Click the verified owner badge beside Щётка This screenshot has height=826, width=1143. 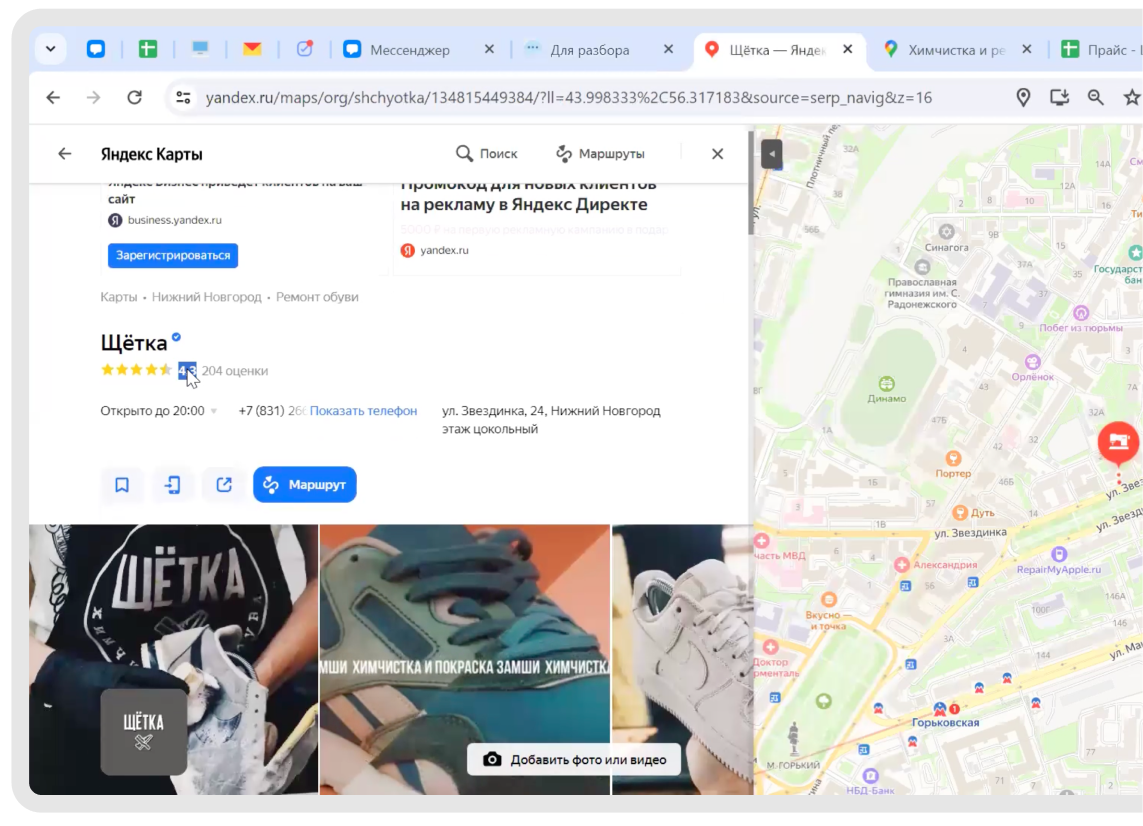tap(176, 337)
